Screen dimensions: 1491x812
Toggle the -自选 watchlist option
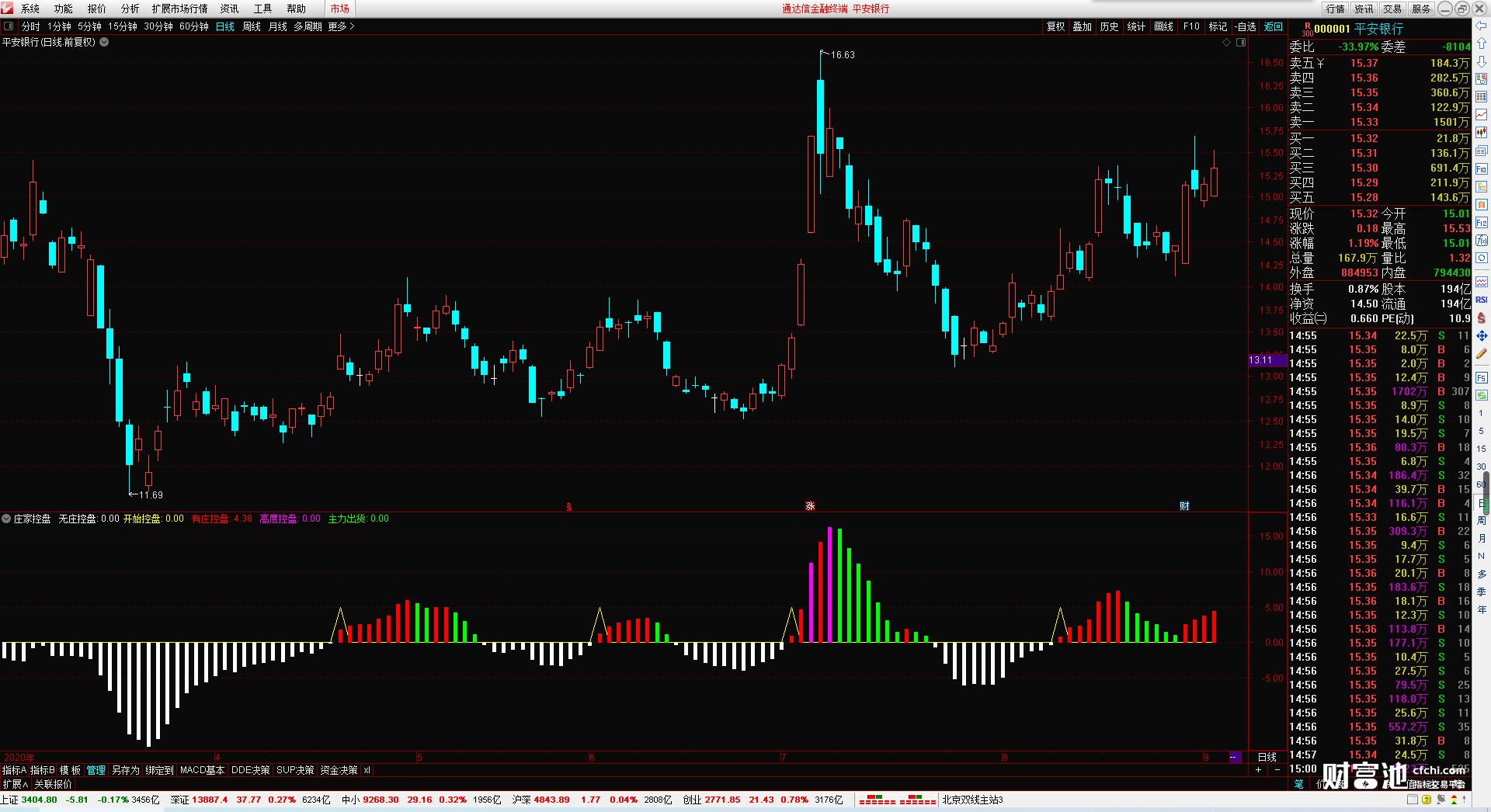coord(1246,26)
